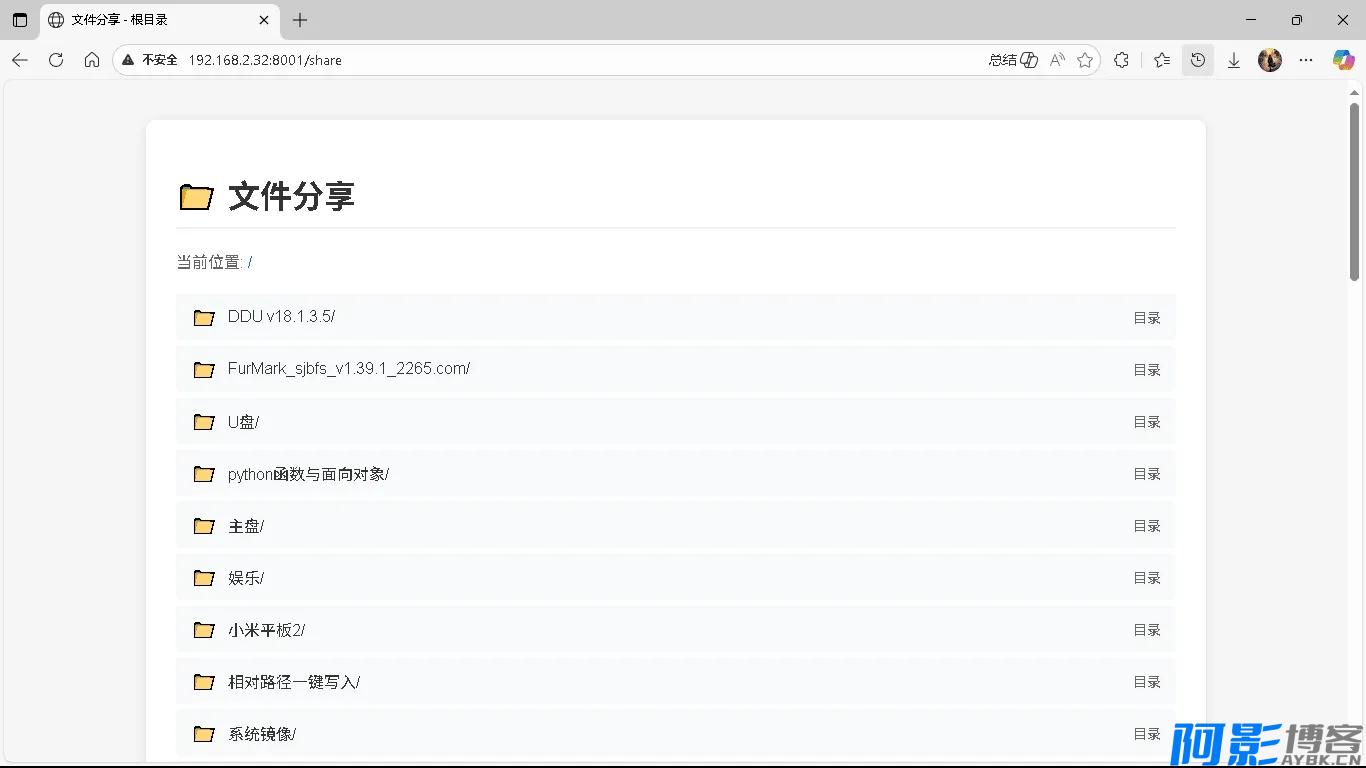Open the 娱乐 folder
The width and height of the screenshot is (1366, 768).
click(246, 578)
